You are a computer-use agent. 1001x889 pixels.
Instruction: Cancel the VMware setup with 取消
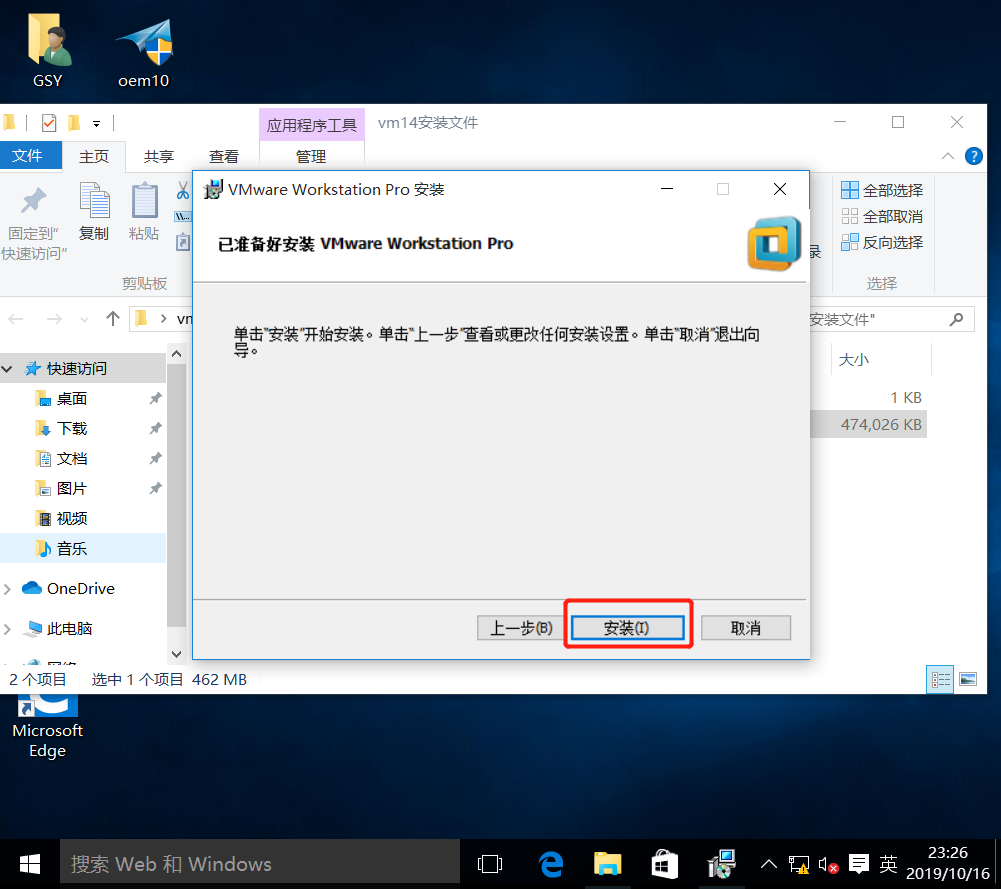(x=746, y=628)
